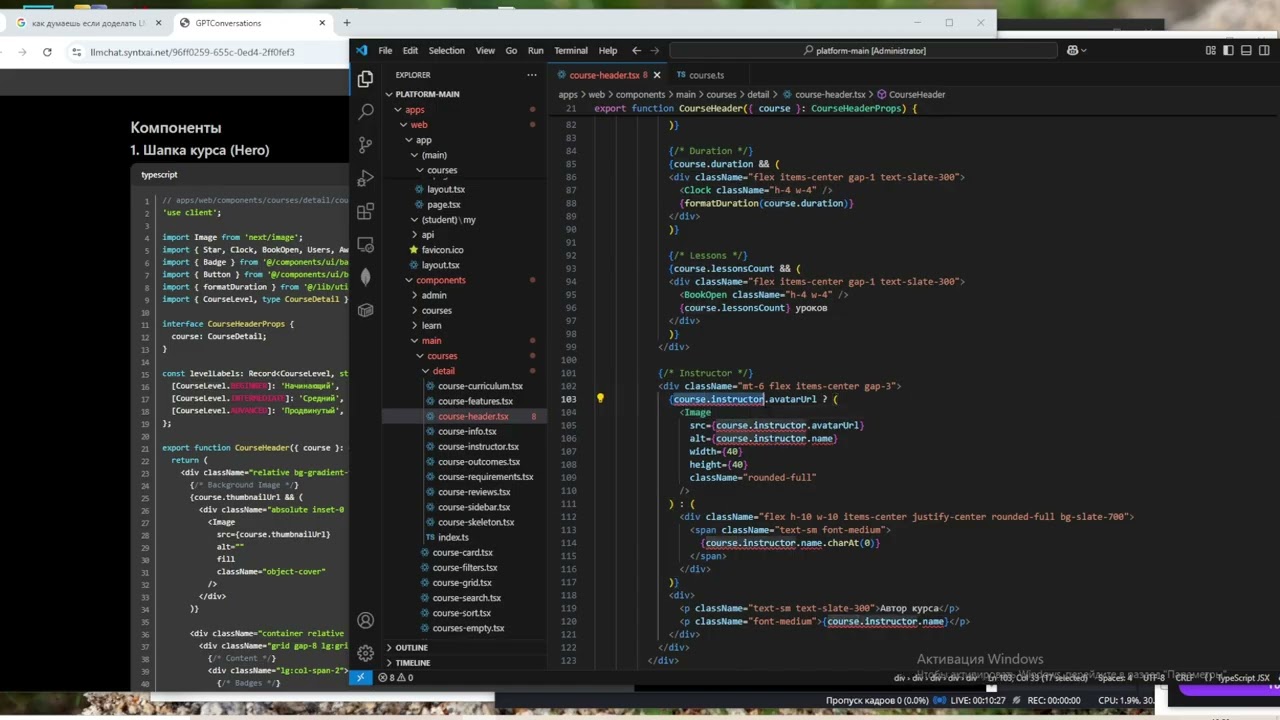
Task: Click the TypeScript JSX language mode
Action: tap(1243, 677)
